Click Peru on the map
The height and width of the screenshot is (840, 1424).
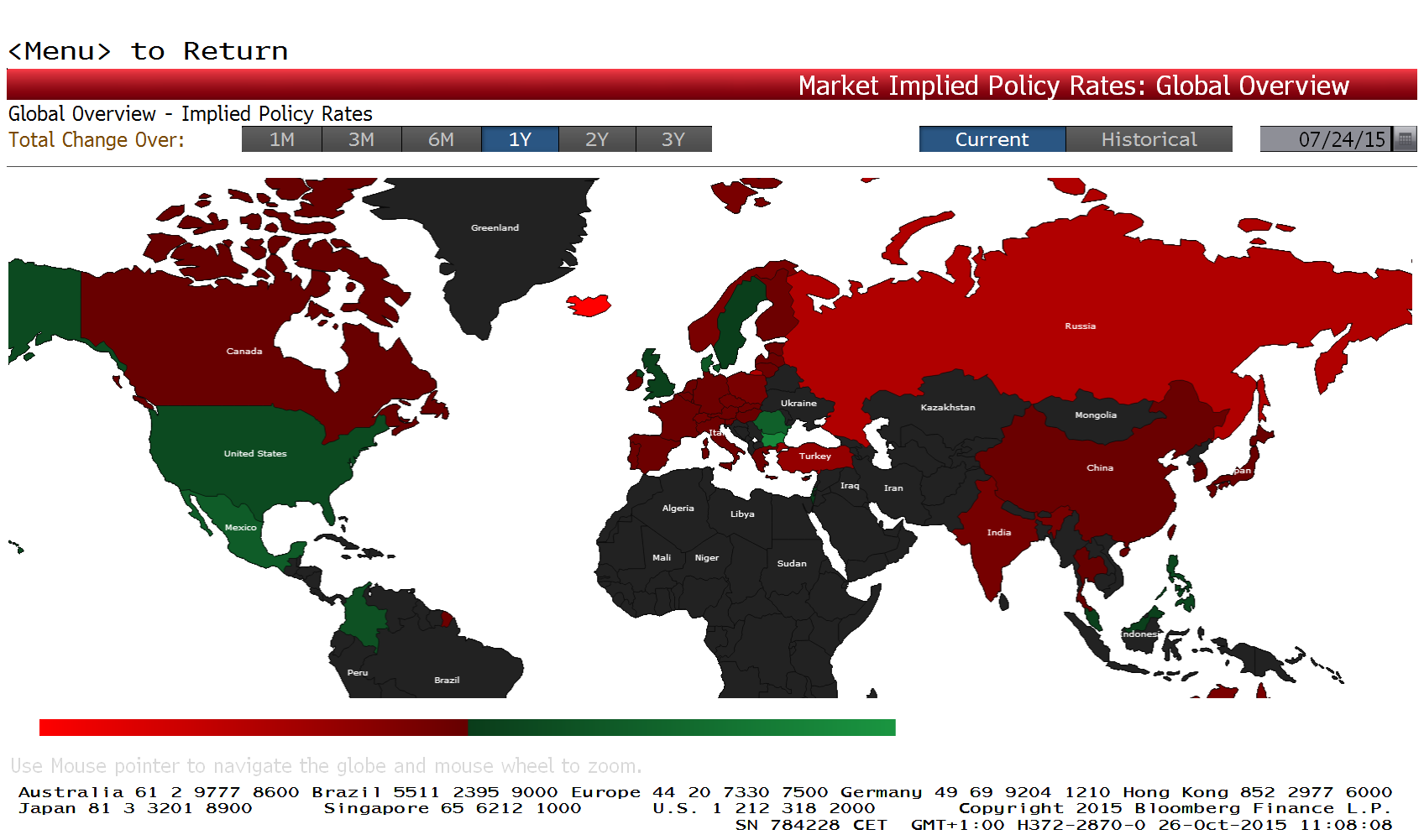pyautogui.click(x=358, y=673)
